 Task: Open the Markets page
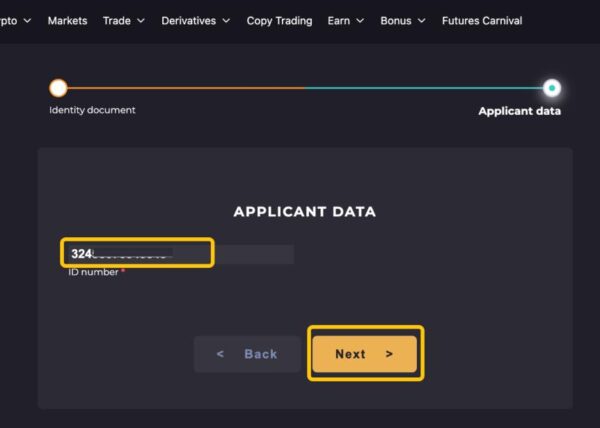click(x=67, y=21)
